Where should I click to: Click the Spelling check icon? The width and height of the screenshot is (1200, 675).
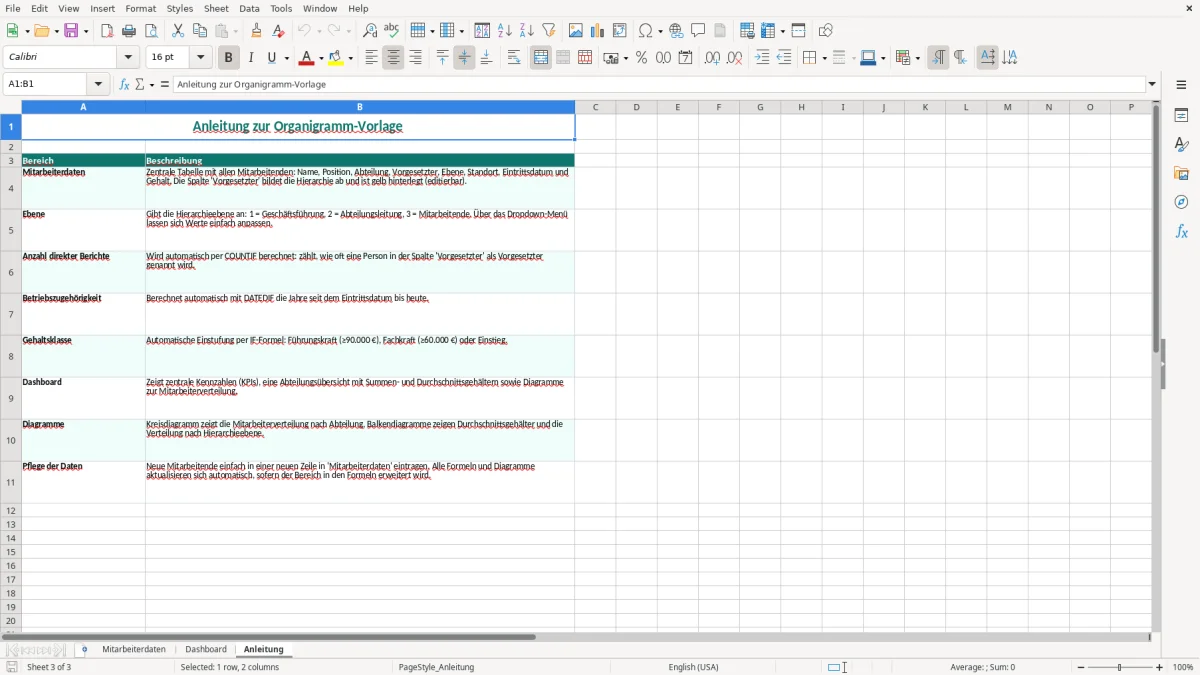click(392, 31)
